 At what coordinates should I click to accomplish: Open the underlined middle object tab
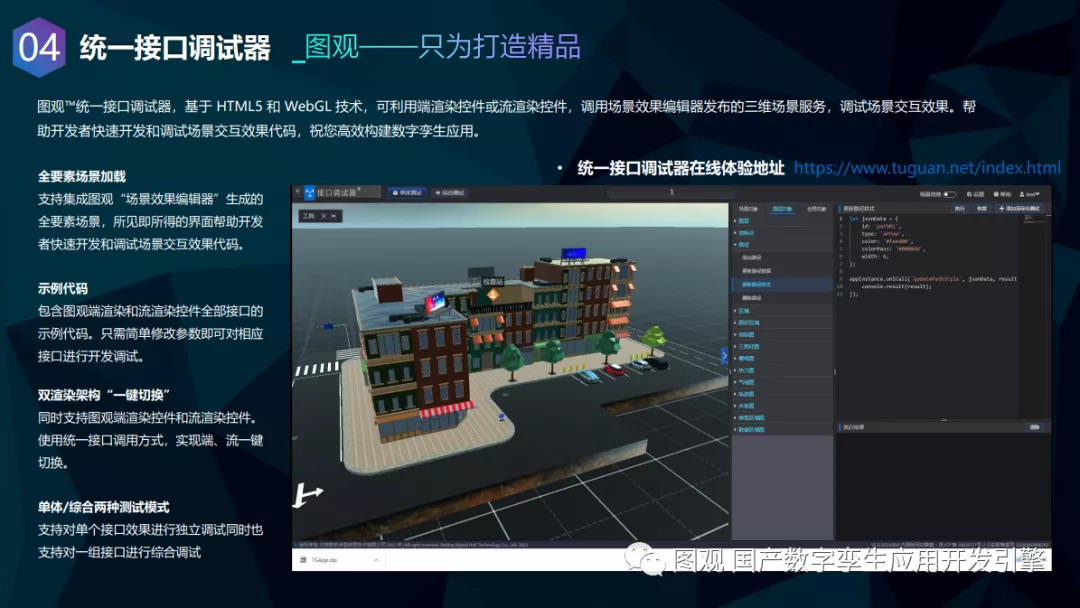click(782, 209)
